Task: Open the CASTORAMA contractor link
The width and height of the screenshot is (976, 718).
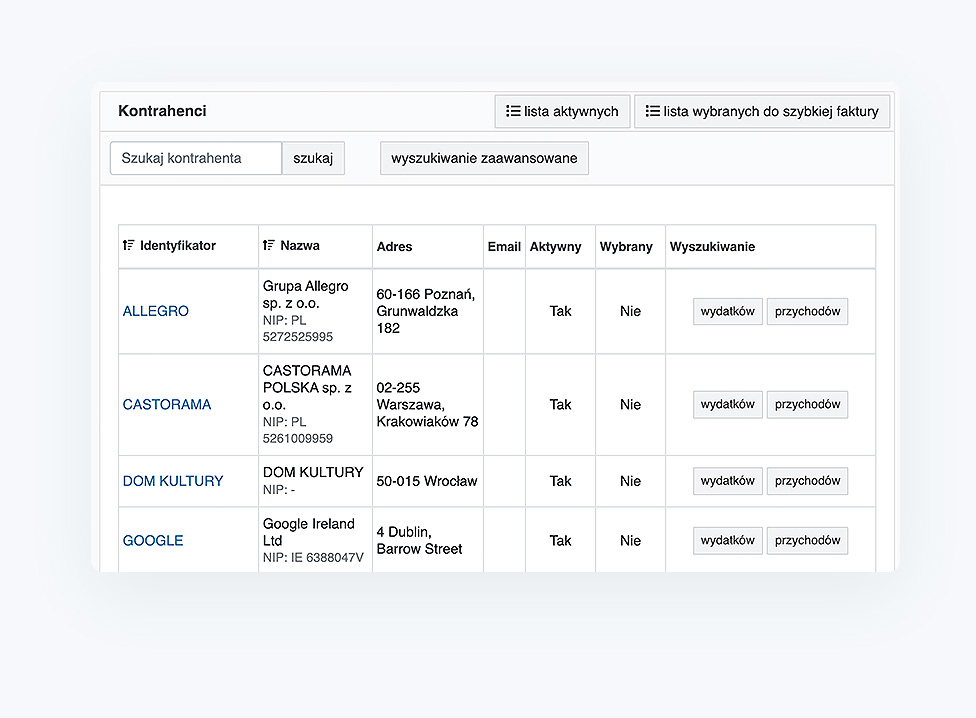Action: point(167,404)
